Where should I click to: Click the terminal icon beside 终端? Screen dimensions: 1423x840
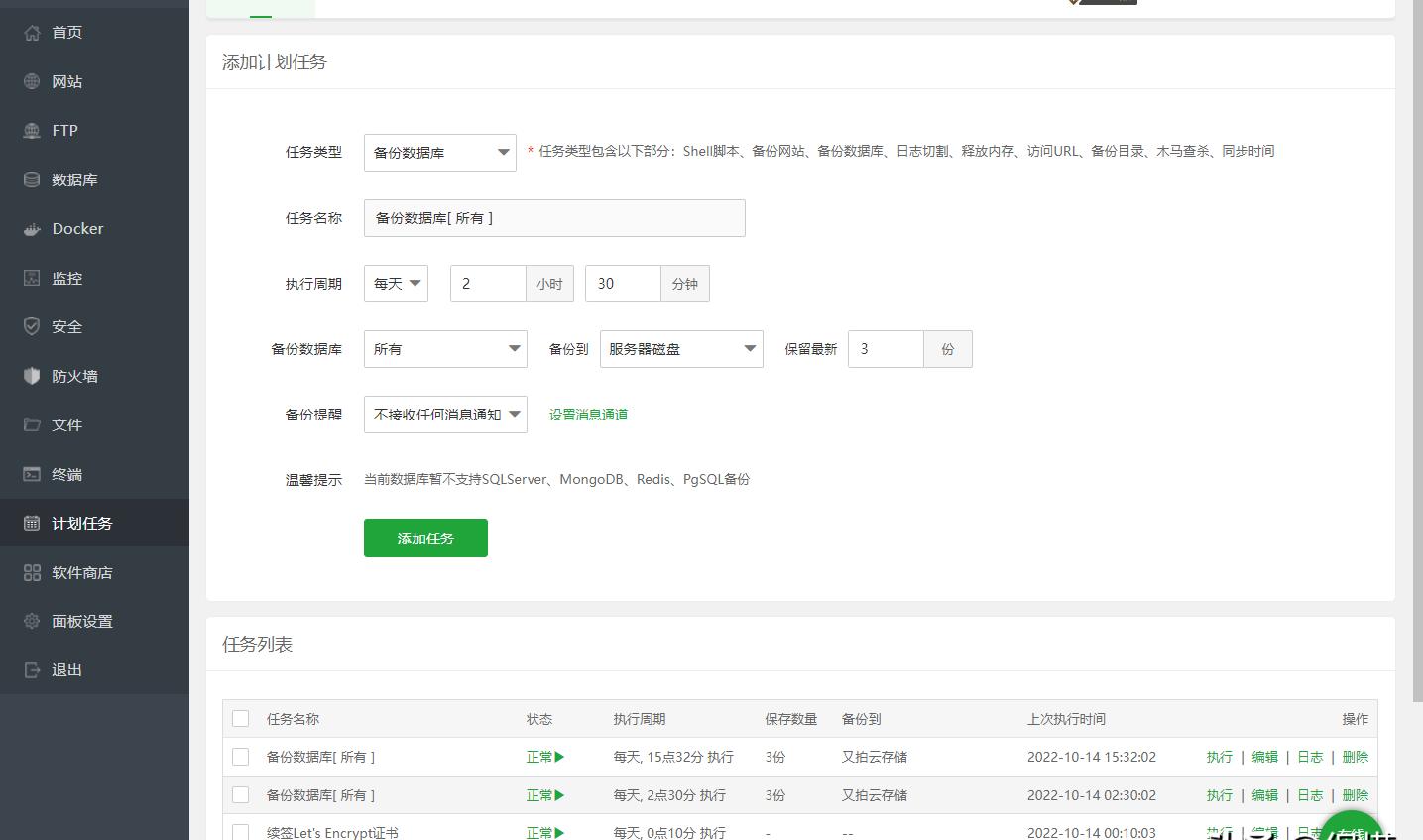click(x=32, y=474)
